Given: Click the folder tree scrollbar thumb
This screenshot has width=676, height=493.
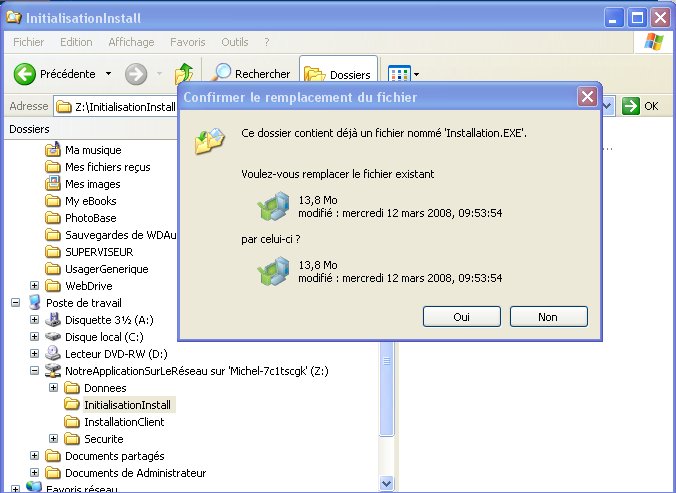Looking at the screenshot, I should (387, 388).
